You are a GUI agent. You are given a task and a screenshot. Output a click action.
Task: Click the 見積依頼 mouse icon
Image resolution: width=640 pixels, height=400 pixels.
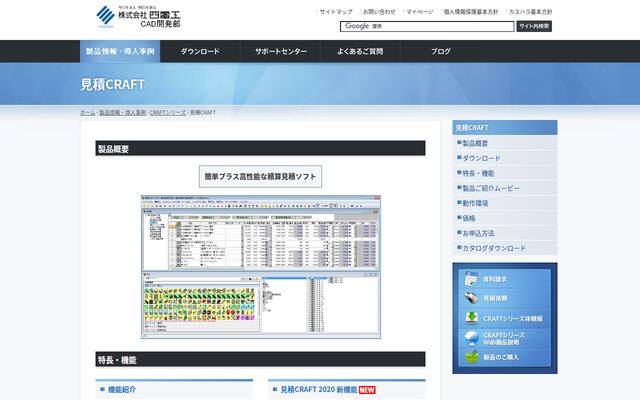click(471, 298)
